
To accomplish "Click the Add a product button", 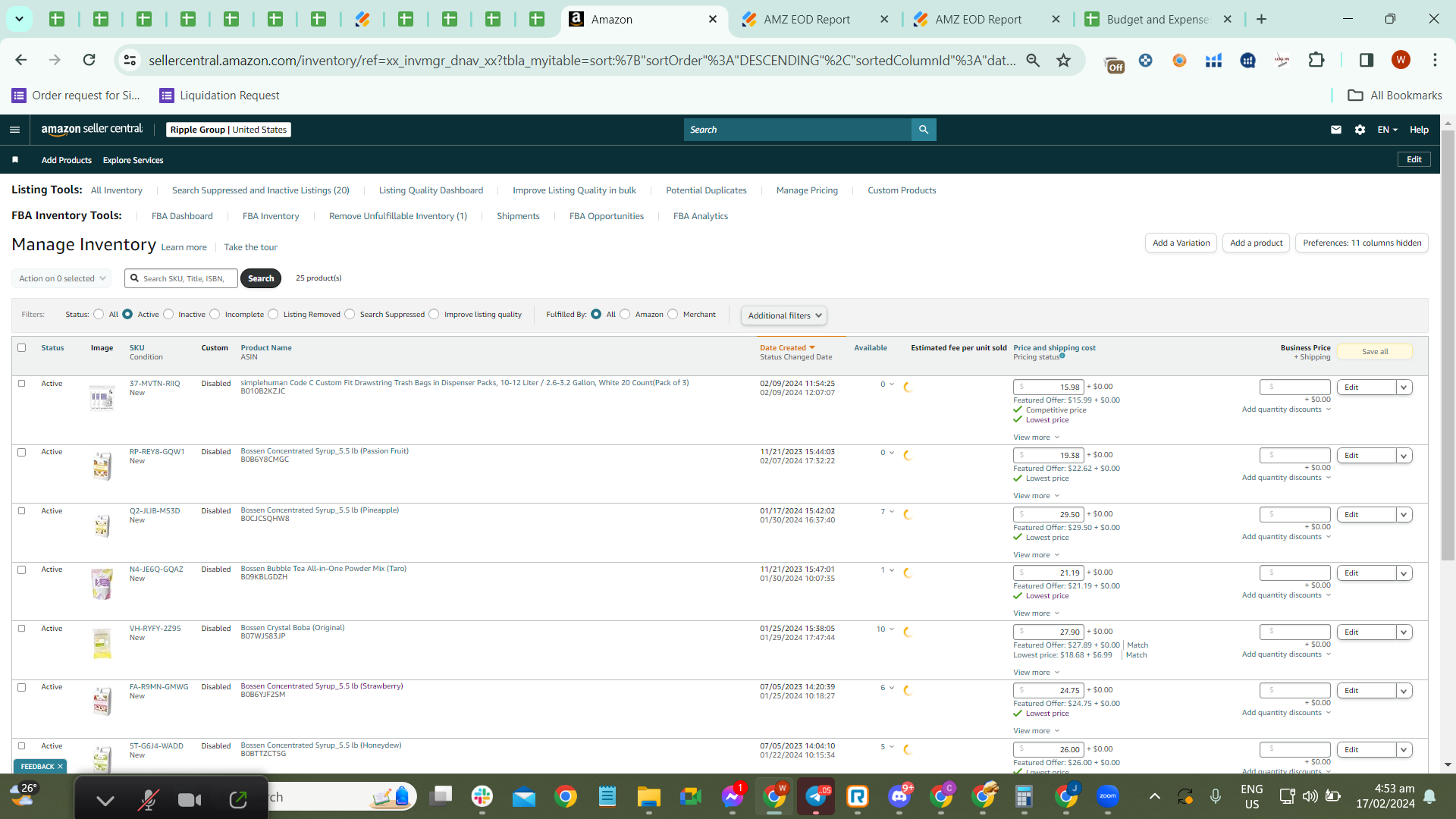I will (x=1256, y=243).
